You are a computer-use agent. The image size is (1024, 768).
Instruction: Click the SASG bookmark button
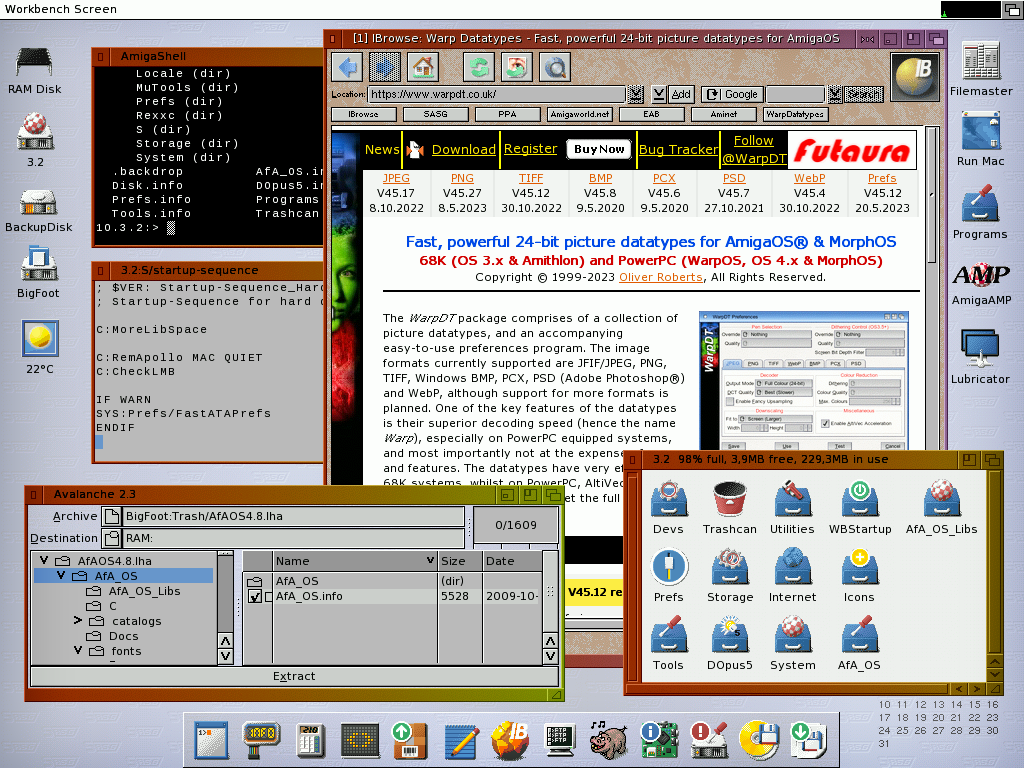(436, 114)
